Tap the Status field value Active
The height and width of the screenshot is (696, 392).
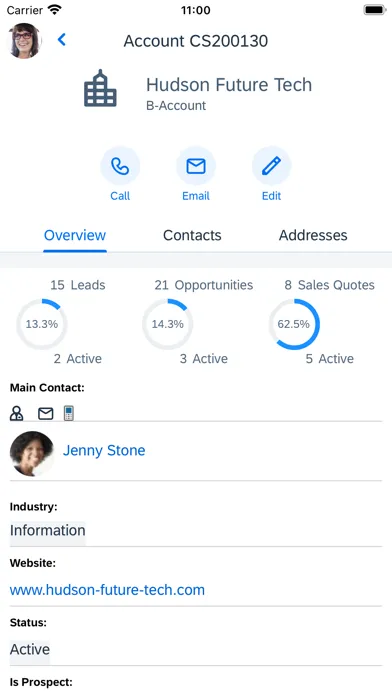pos(30,650)
